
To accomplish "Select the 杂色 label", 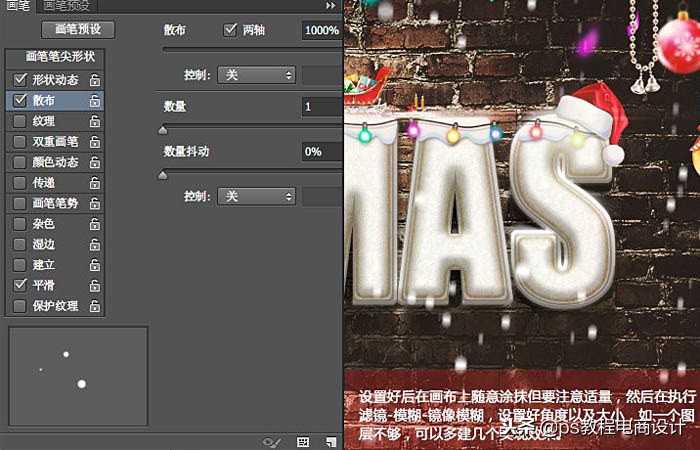I will pyautogui.click(x=44, y=224).
